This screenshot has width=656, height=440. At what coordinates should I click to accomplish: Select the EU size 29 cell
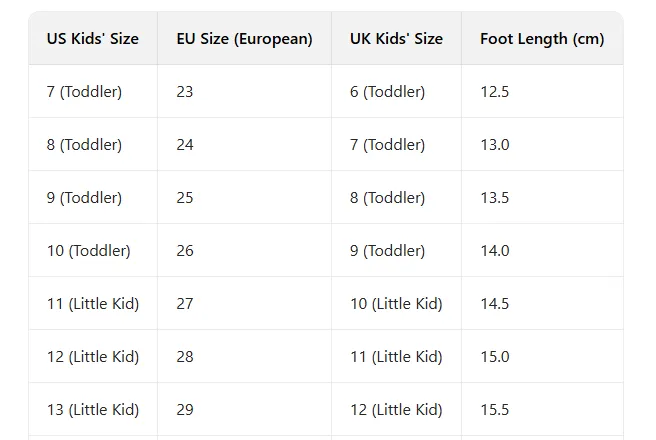coord(185,410)
